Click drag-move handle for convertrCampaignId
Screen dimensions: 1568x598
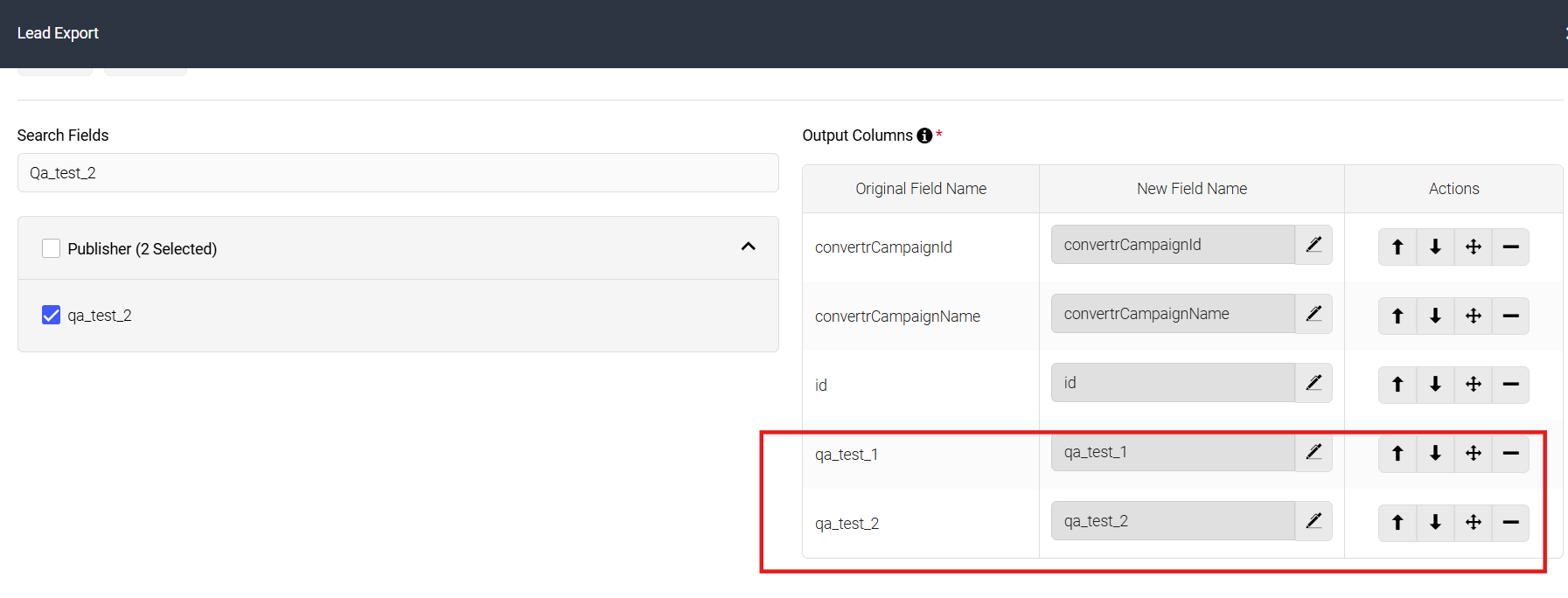1473,247
